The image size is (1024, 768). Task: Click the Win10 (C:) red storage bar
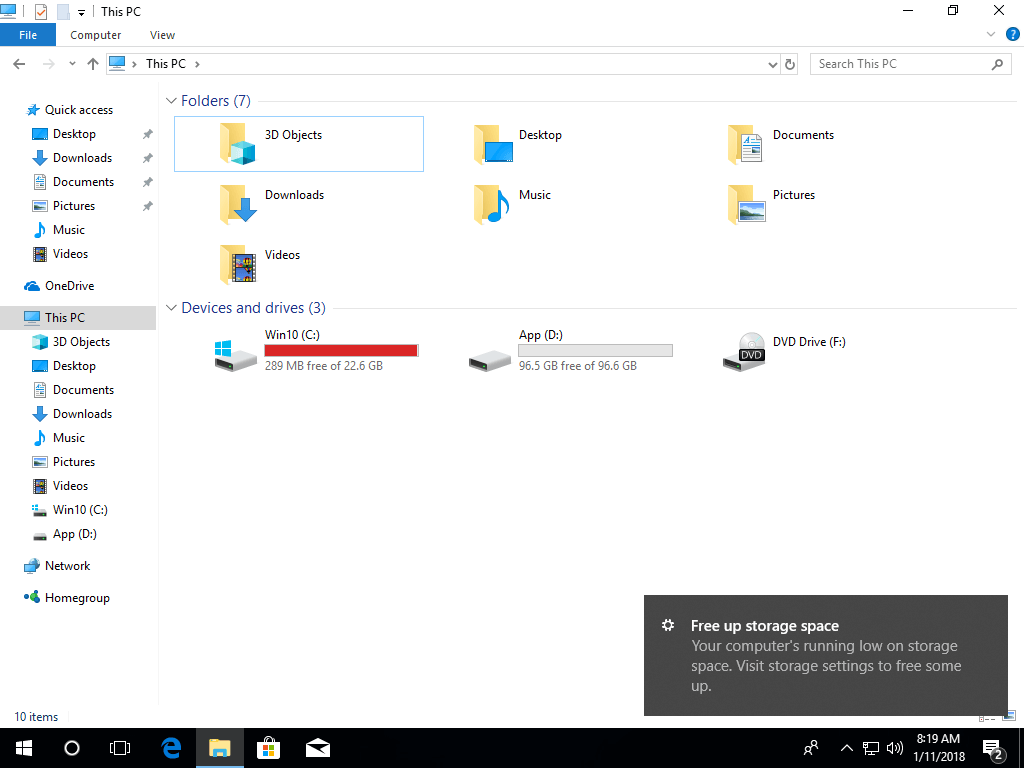341,350
